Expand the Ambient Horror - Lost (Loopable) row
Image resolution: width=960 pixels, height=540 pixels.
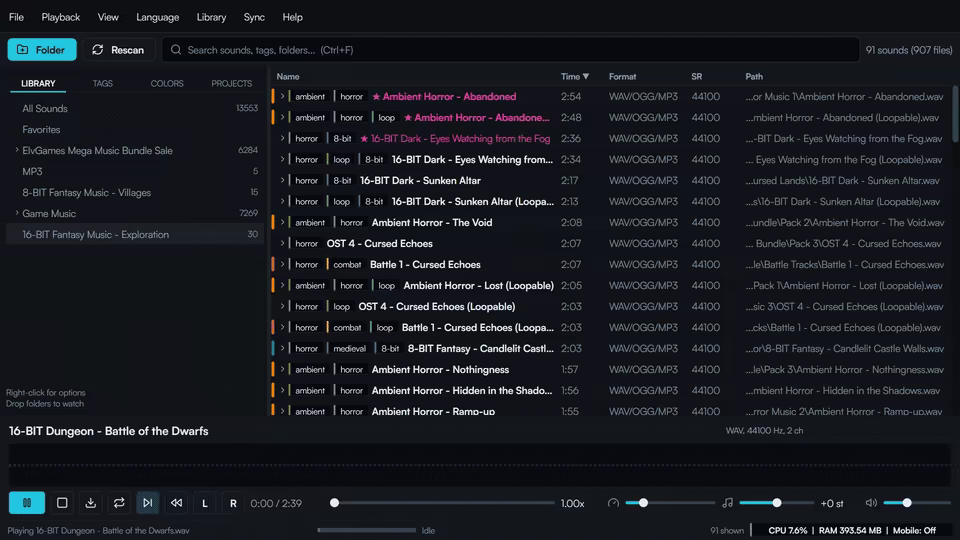click(282, 285)
